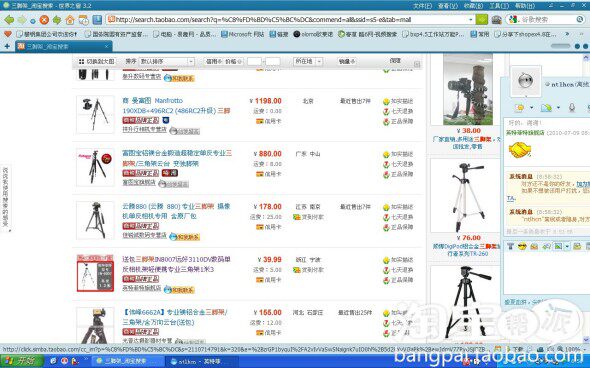Image resolution: width=590 pixels, height=368 pixels.
Task: Click the green refresh arrow icon
Action: pyautogui.click(x=57, y=20)
